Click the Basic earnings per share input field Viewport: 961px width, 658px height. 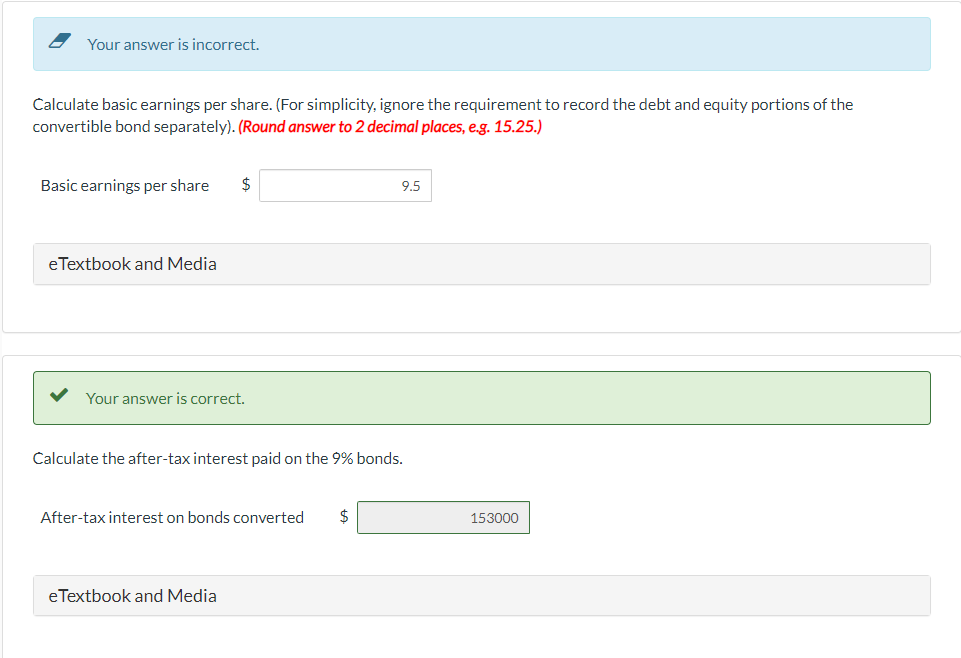coord(345,186)
